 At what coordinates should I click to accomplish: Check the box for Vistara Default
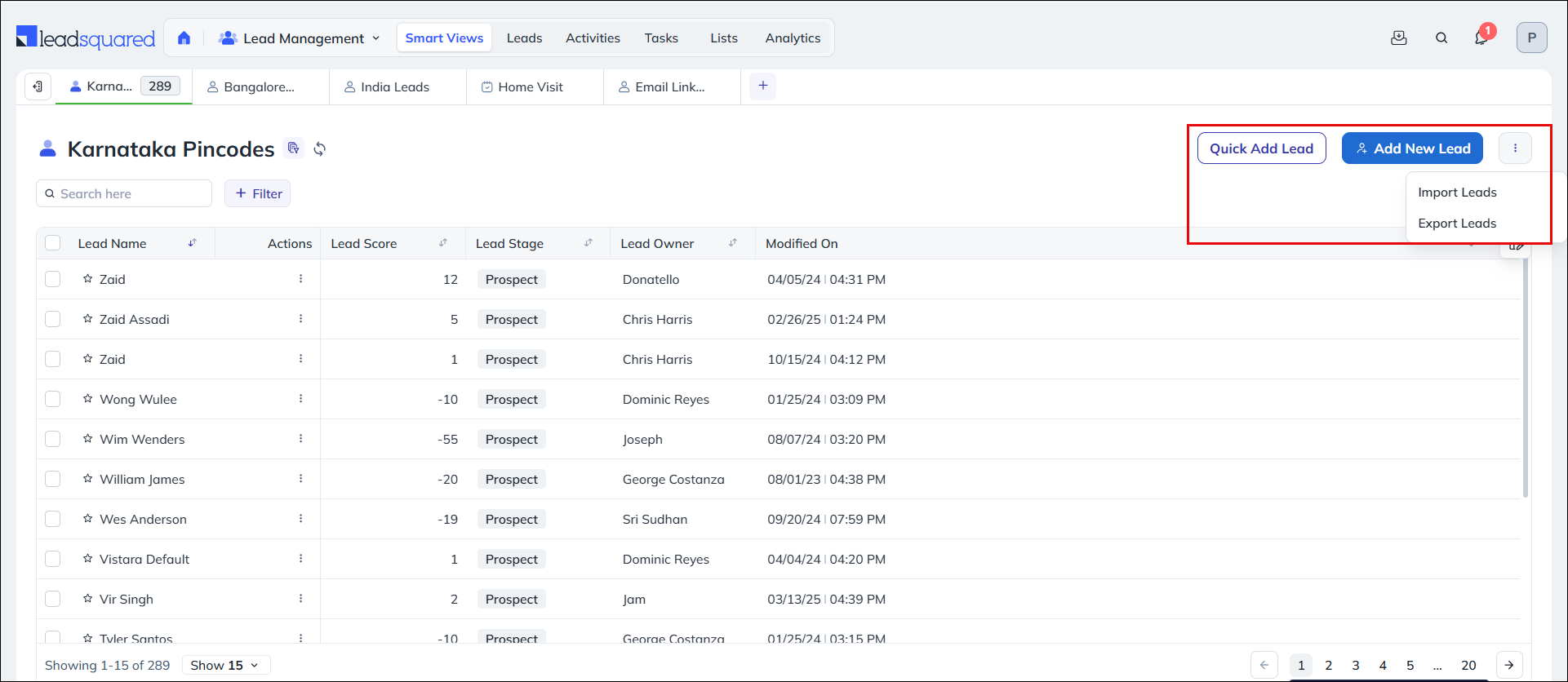coord(53,559)
